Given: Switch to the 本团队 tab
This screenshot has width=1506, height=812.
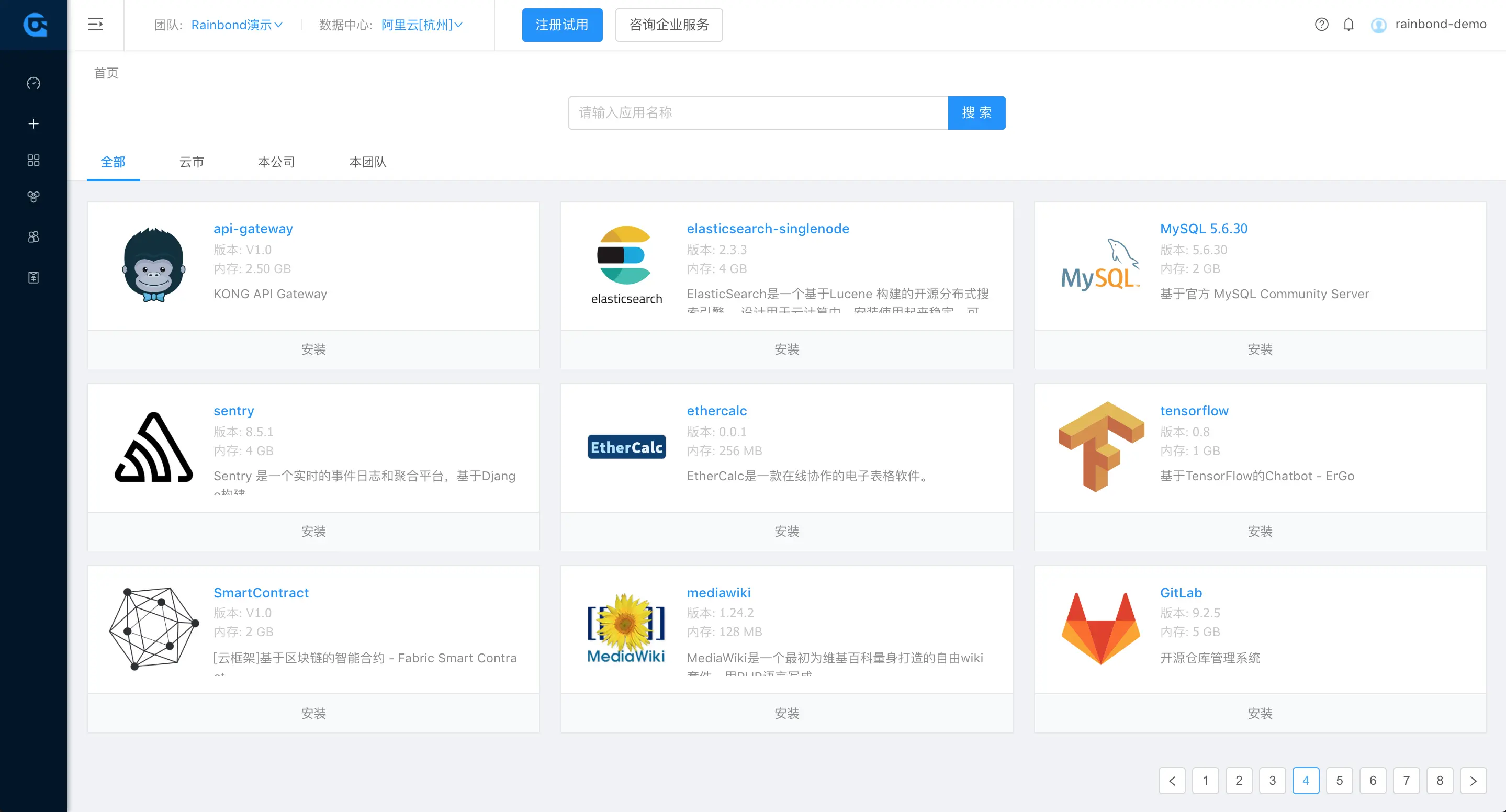Looking at the screenshot, I should click(x=367, y=162).
